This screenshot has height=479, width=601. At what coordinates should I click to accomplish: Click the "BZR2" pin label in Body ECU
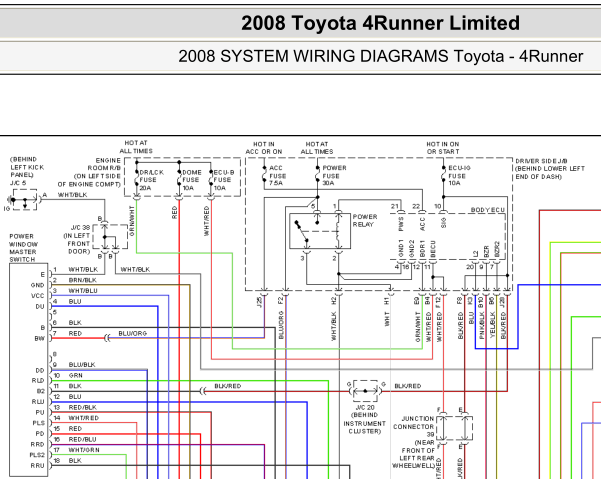tap(497, 249)
